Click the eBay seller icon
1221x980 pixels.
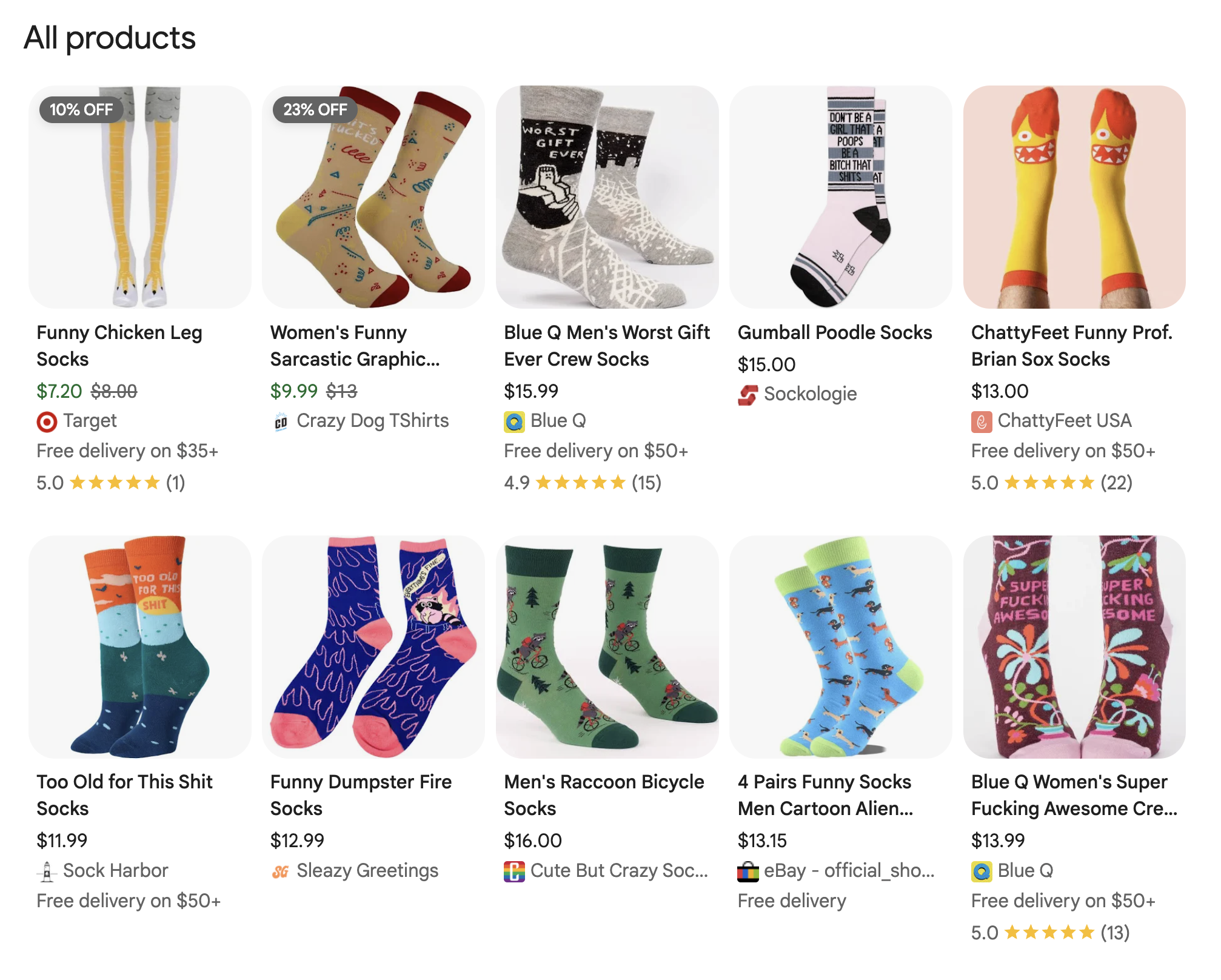point(747,871)
